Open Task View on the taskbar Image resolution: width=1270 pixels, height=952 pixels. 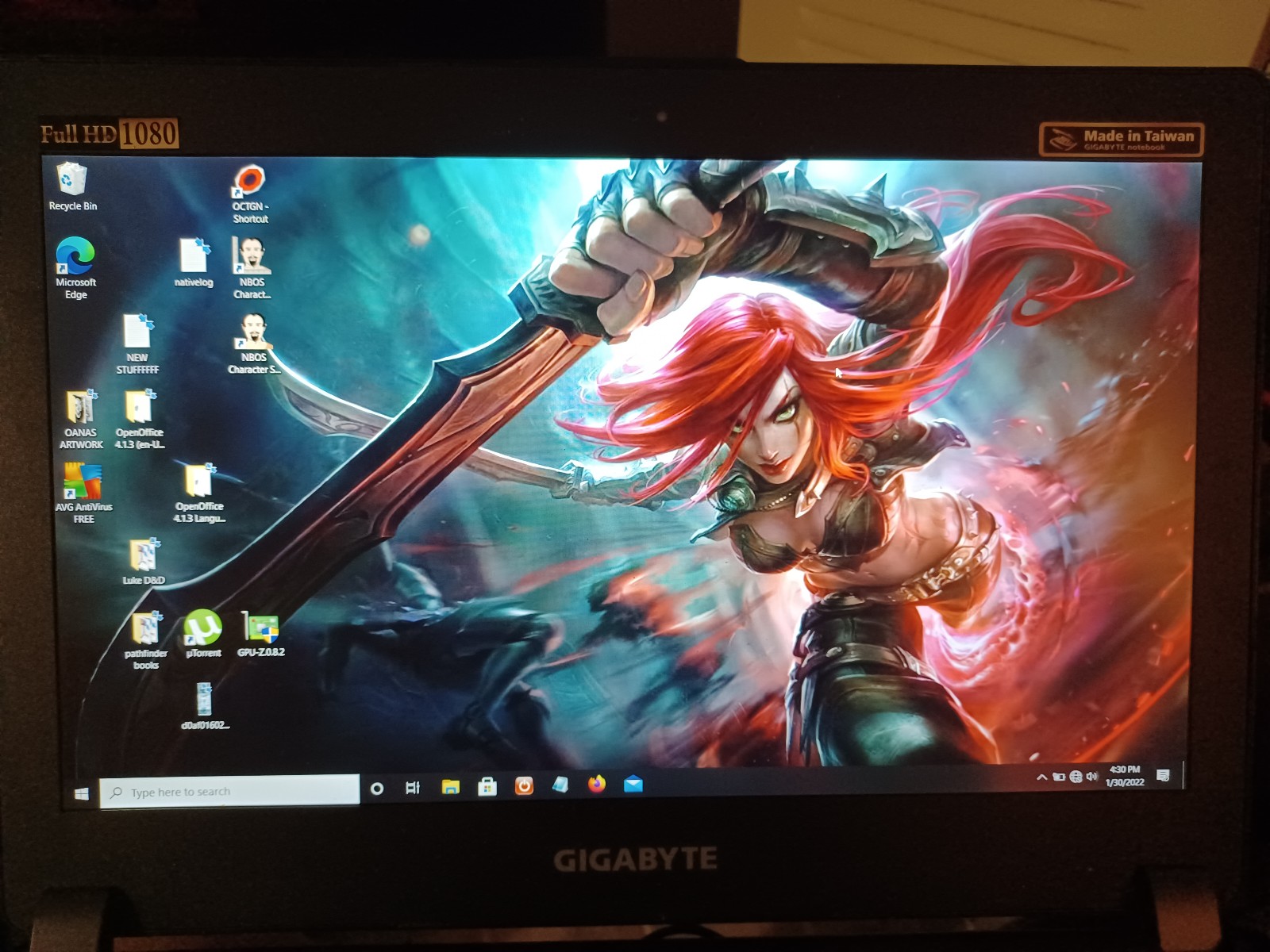pos(413,788)
